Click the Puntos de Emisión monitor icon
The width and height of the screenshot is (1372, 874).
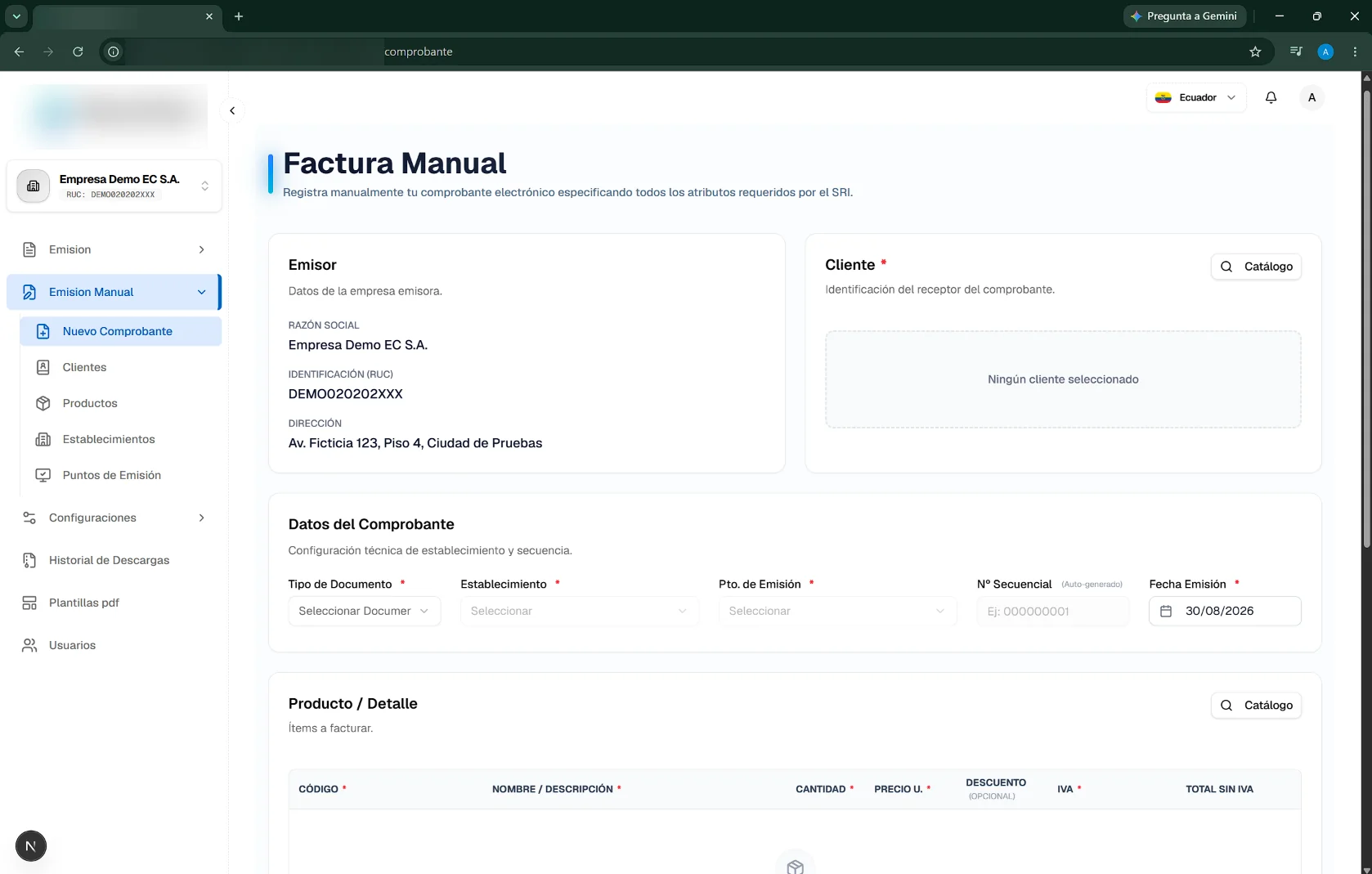coord(43,475)
